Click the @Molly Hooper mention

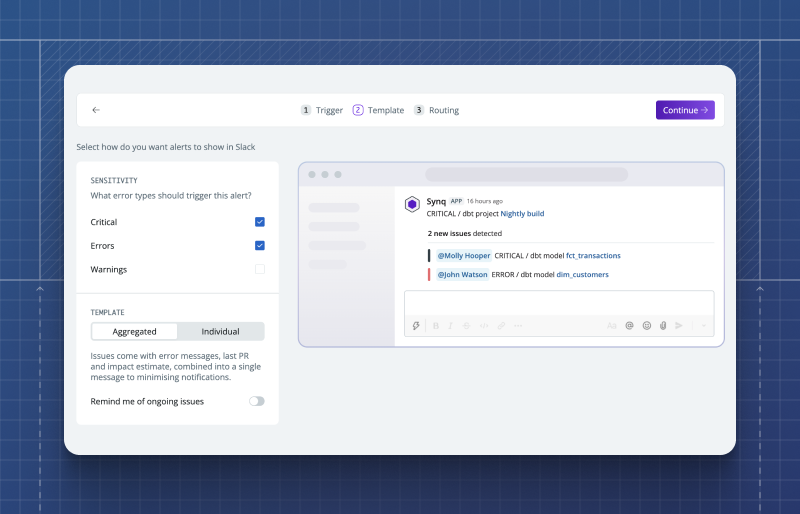464,256
